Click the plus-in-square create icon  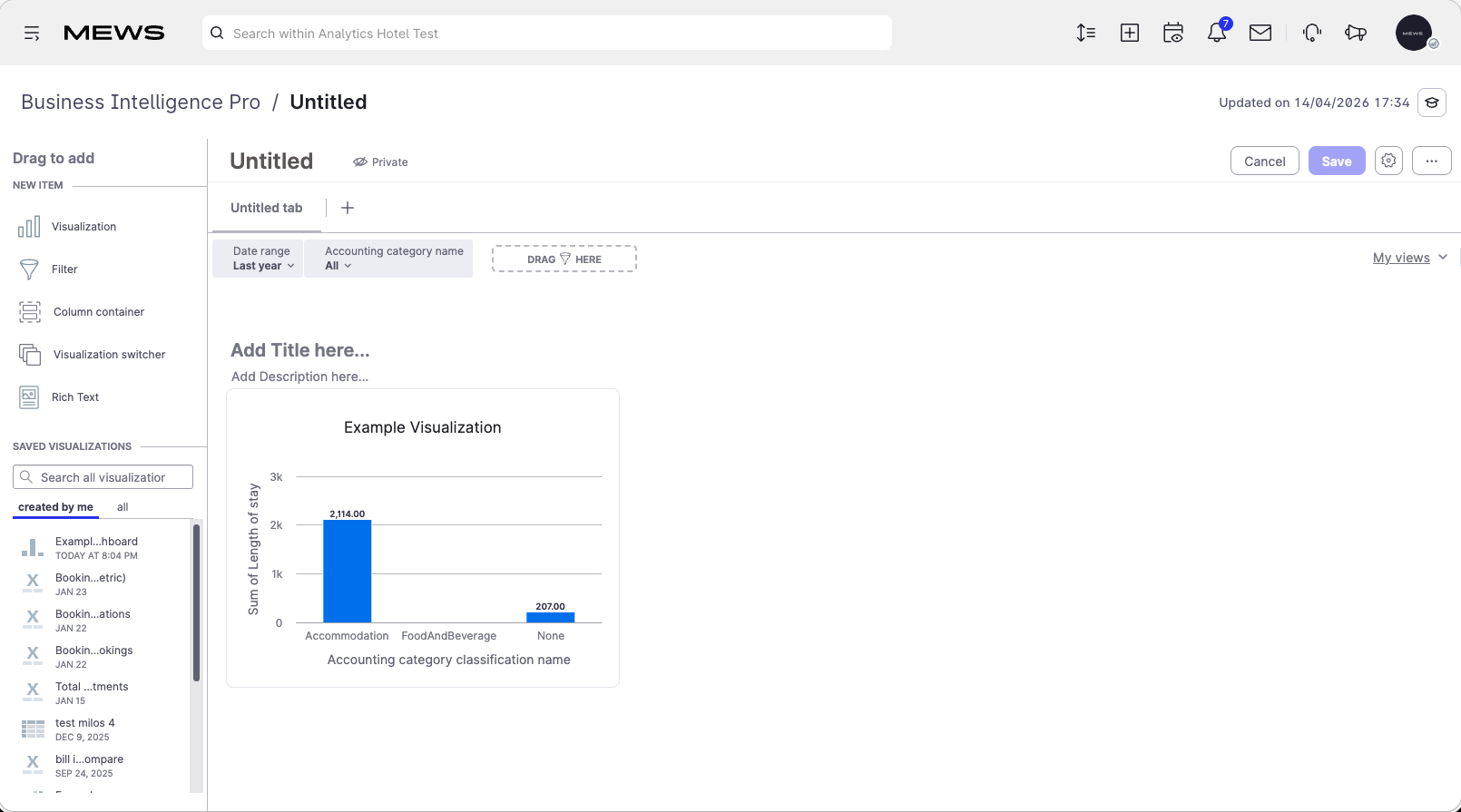point(1130,34)
